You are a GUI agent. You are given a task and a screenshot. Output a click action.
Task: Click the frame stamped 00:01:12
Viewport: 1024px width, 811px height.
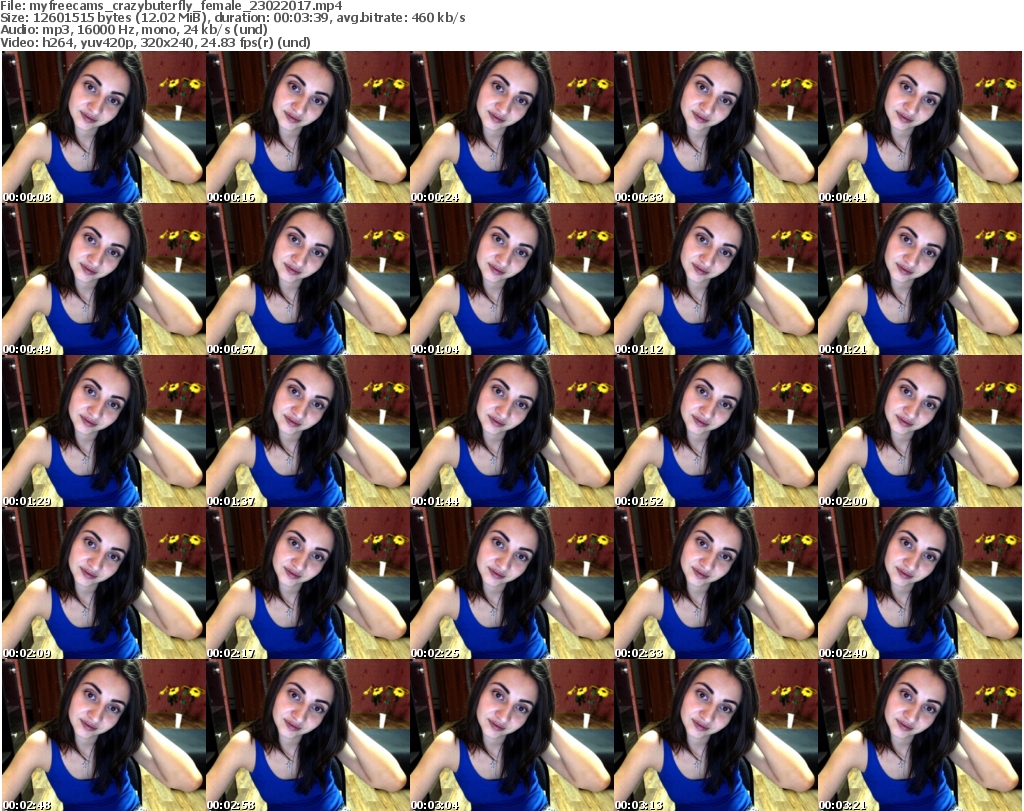(716, 279)
